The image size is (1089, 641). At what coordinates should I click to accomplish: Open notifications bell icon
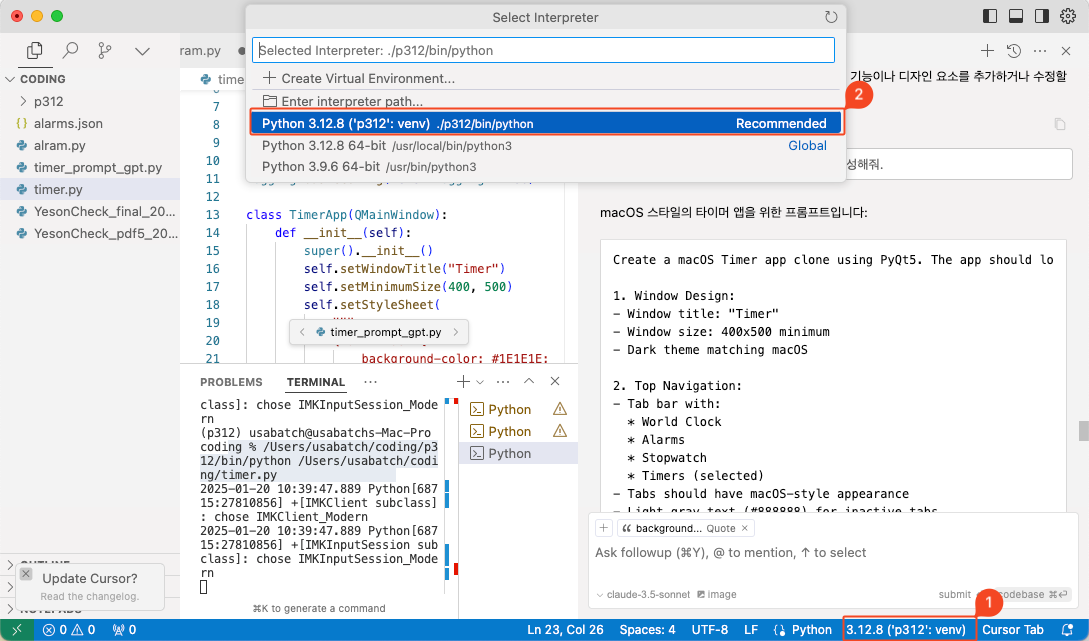pyautogui.click(x=1067, y=630)
